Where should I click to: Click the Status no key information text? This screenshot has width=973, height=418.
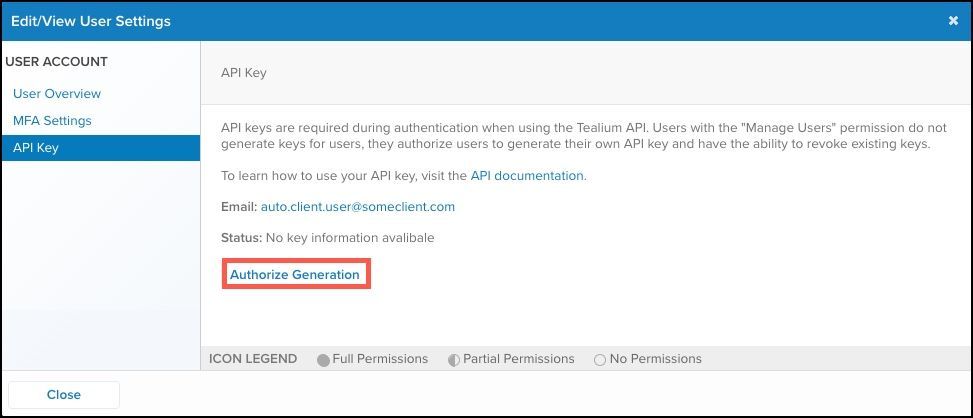(x=349, y=238)
